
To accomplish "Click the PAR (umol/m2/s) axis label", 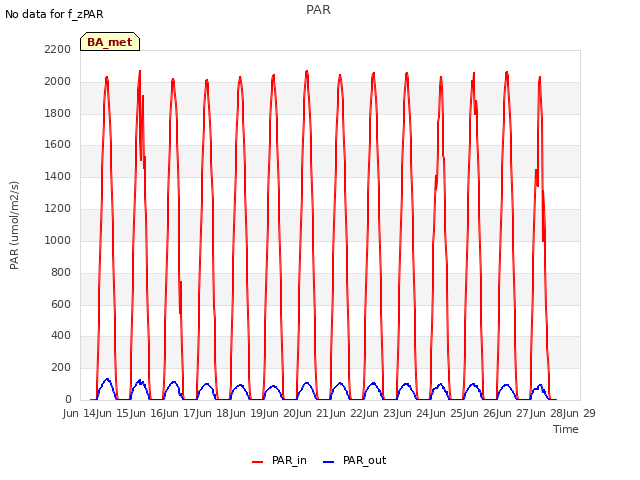I will tap(14, 225).
